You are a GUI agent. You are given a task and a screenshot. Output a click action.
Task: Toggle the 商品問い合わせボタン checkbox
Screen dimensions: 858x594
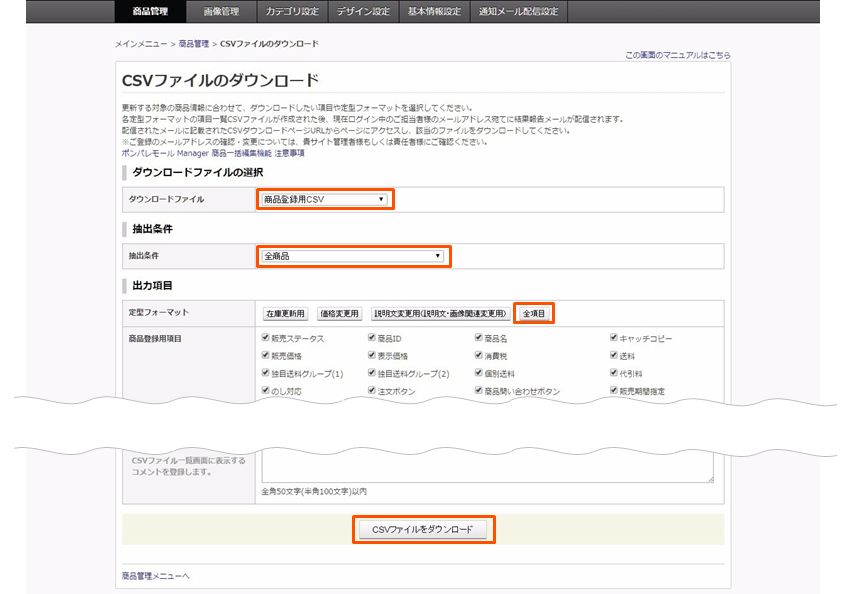click(x=478, y=390)
